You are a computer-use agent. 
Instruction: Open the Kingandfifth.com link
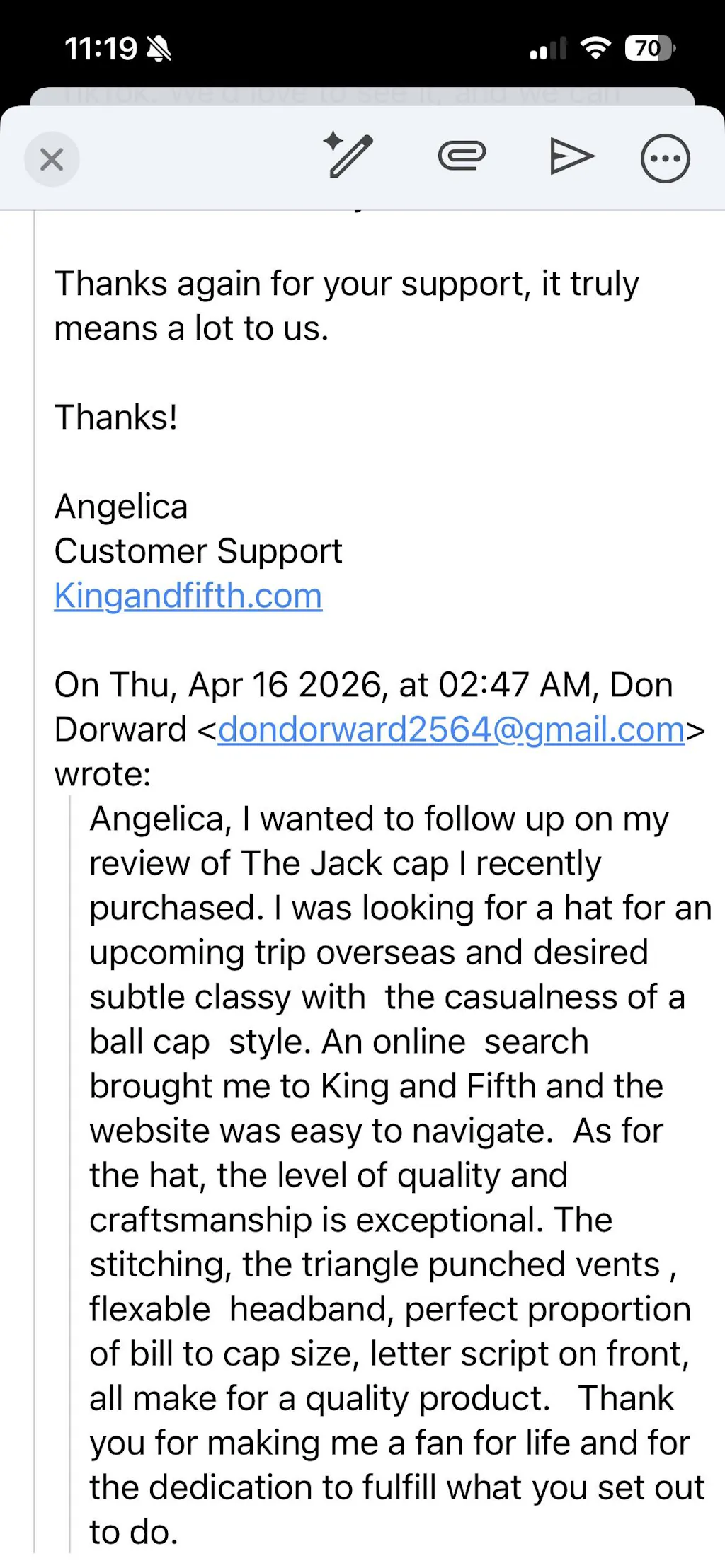tap(188, 596)
